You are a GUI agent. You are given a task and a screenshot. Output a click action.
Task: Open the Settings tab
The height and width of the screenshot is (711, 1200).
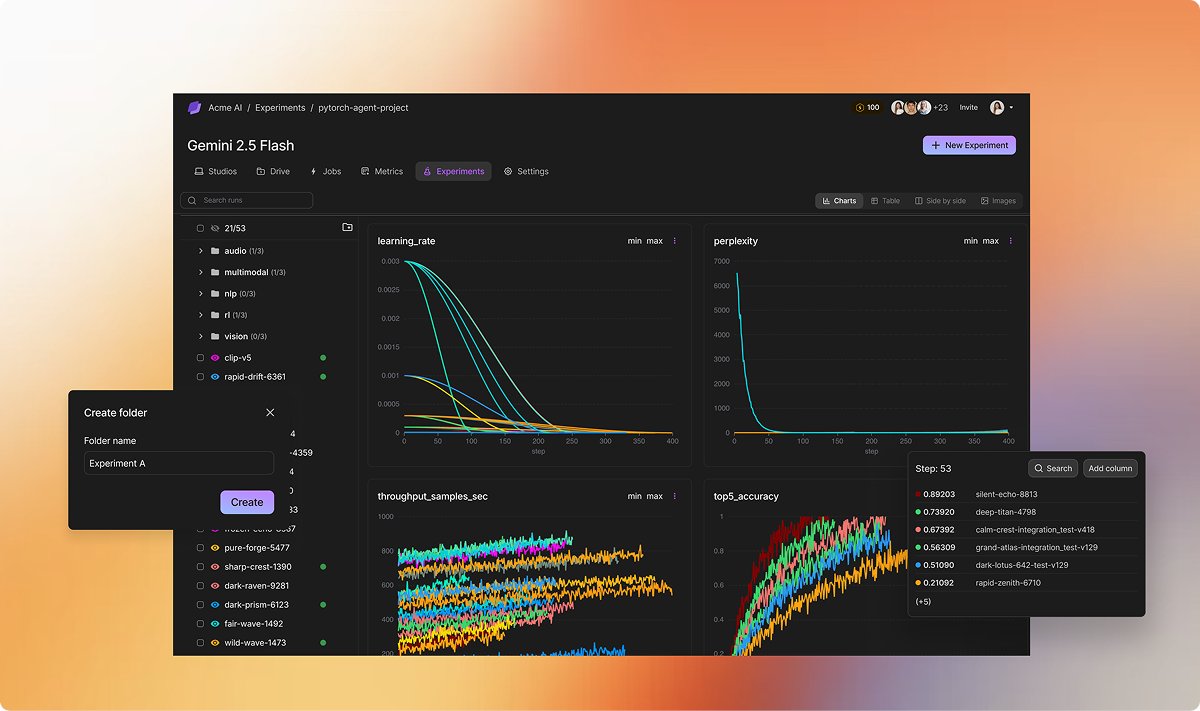(526, 172)
